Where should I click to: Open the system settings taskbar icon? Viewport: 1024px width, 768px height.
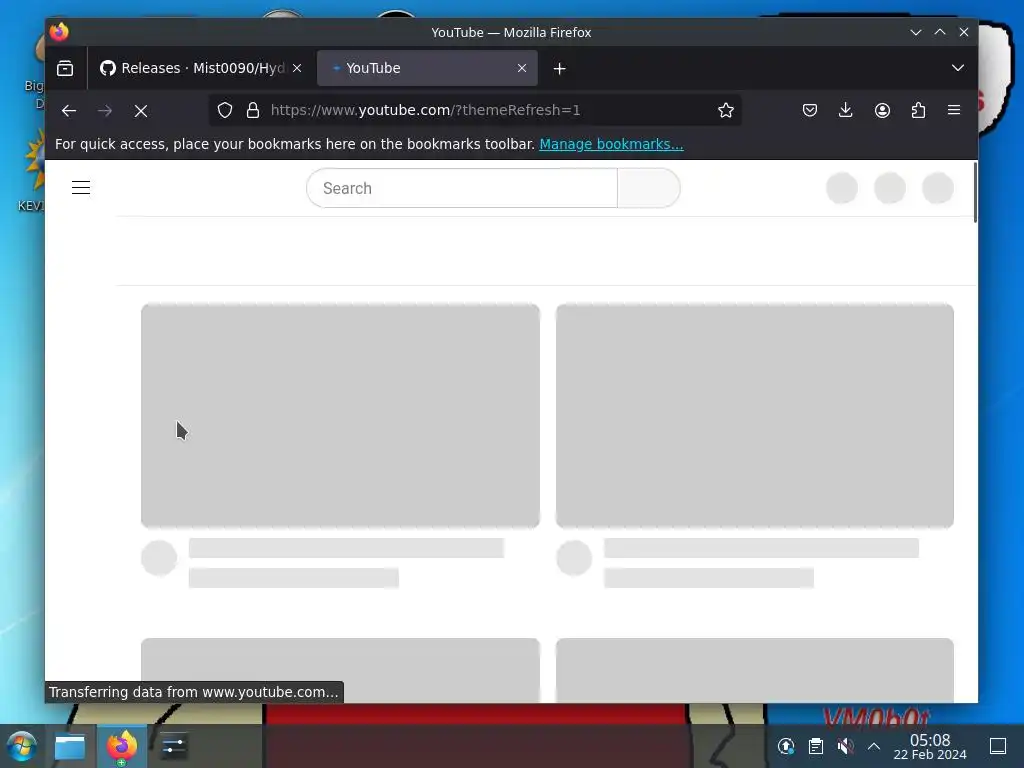[173, 746]
